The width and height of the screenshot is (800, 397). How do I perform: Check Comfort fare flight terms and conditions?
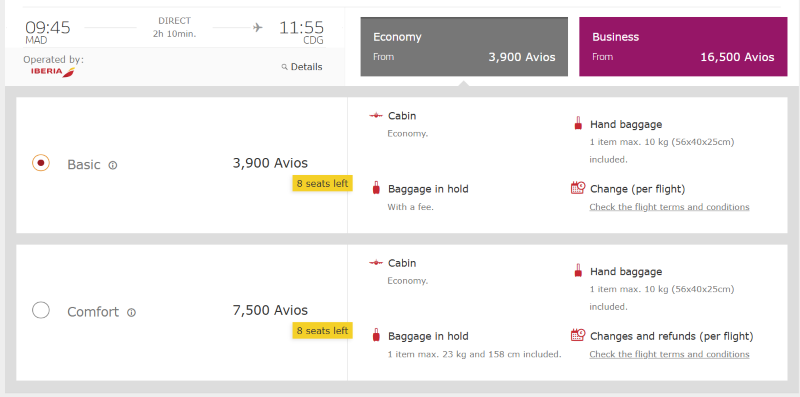[669, 354]
